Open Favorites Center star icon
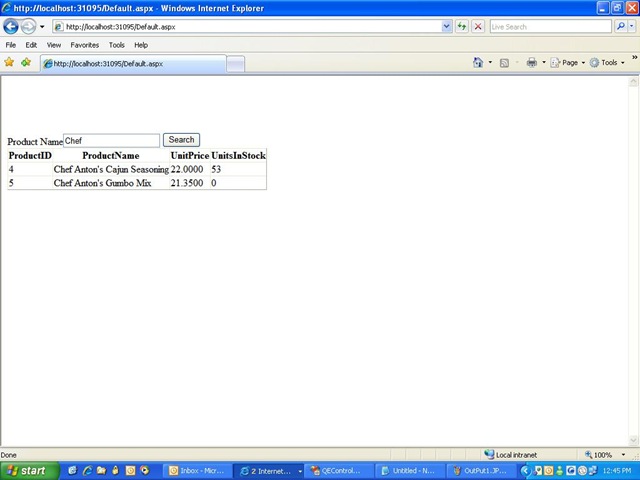640x480 pixels. [x=9, y=62]
